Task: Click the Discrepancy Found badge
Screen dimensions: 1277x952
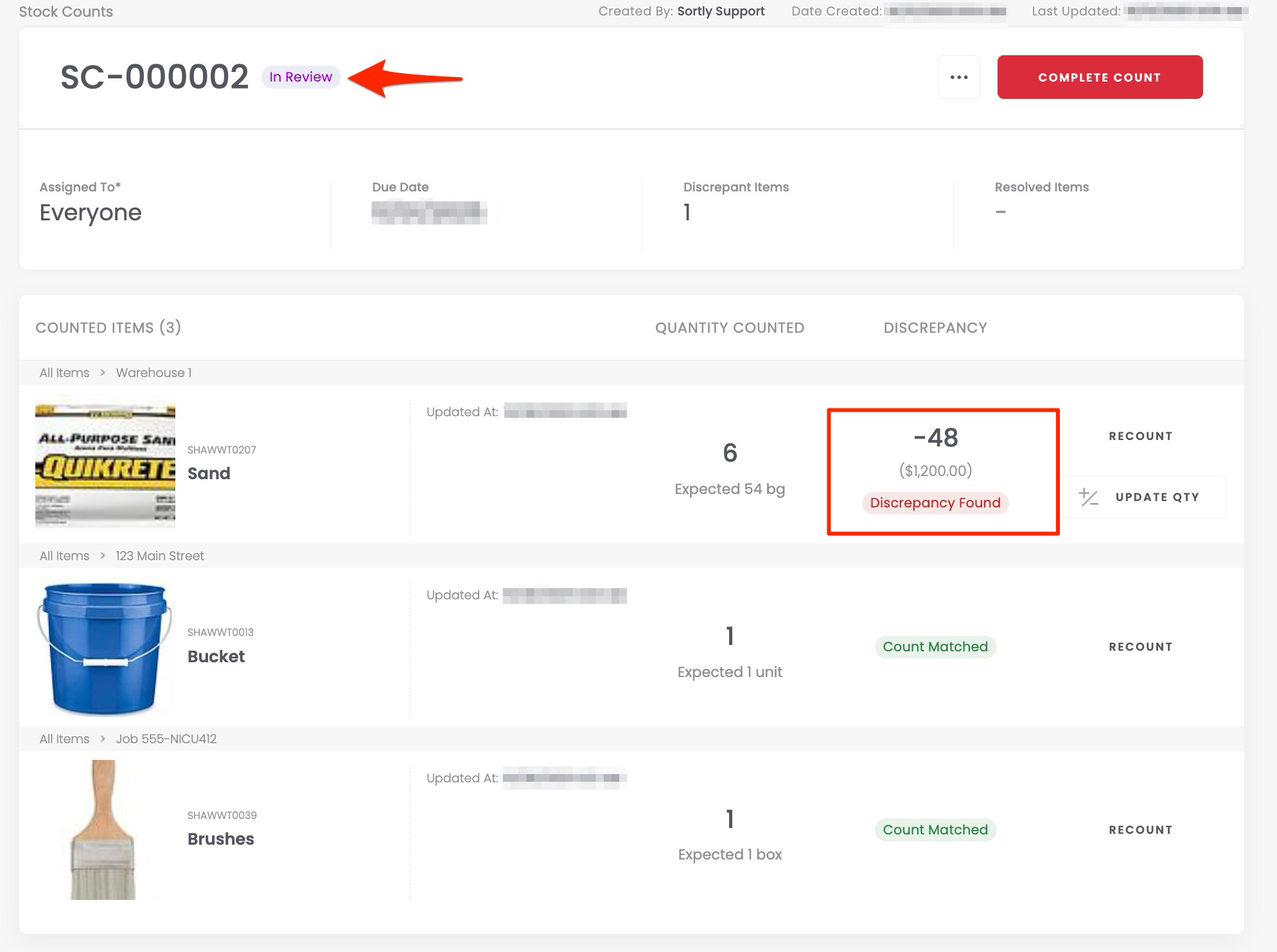Action: (935, 503)
